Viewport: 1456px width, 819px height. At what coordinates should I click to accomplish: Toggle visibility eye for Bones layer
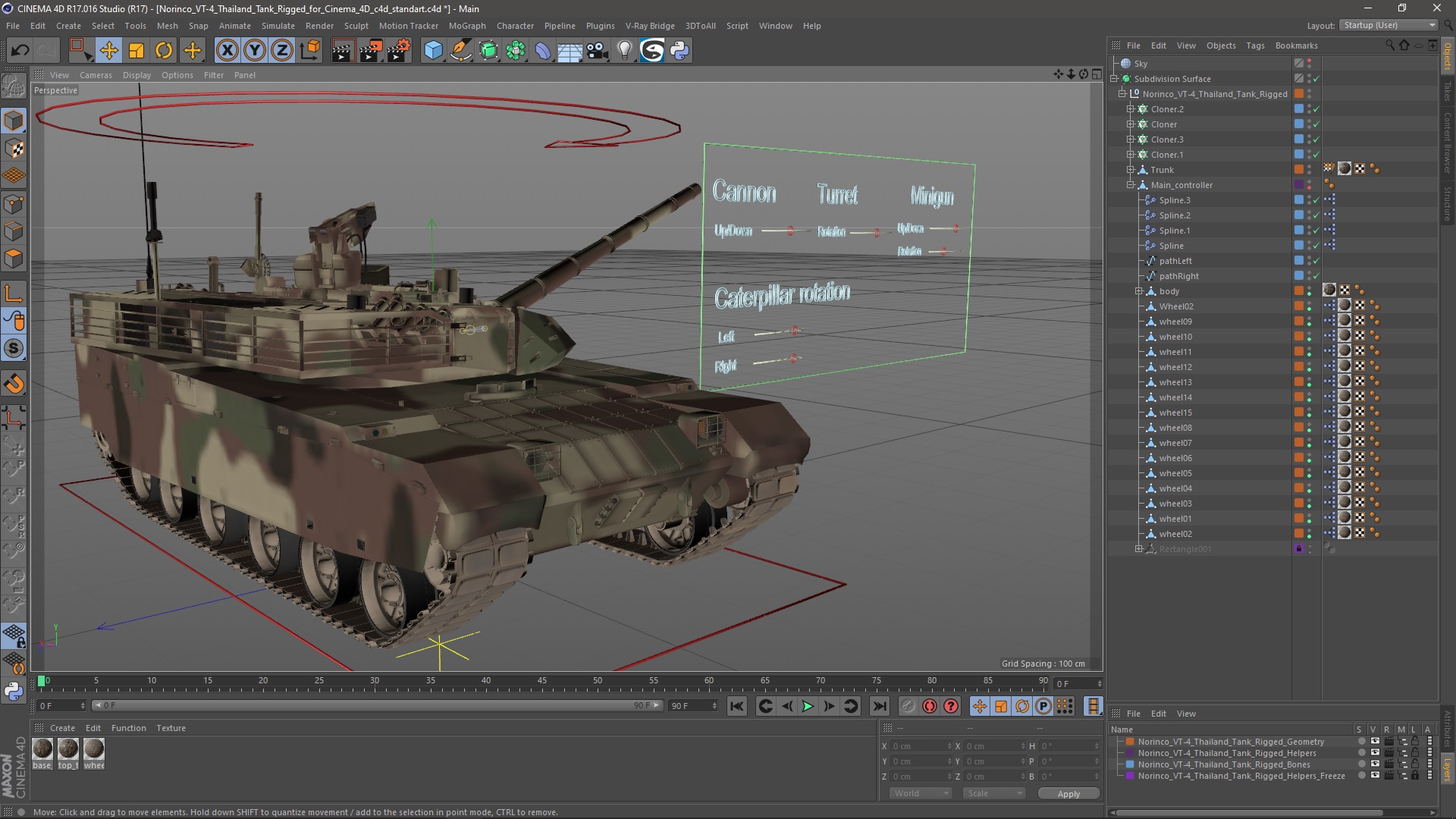[1375, 764]
